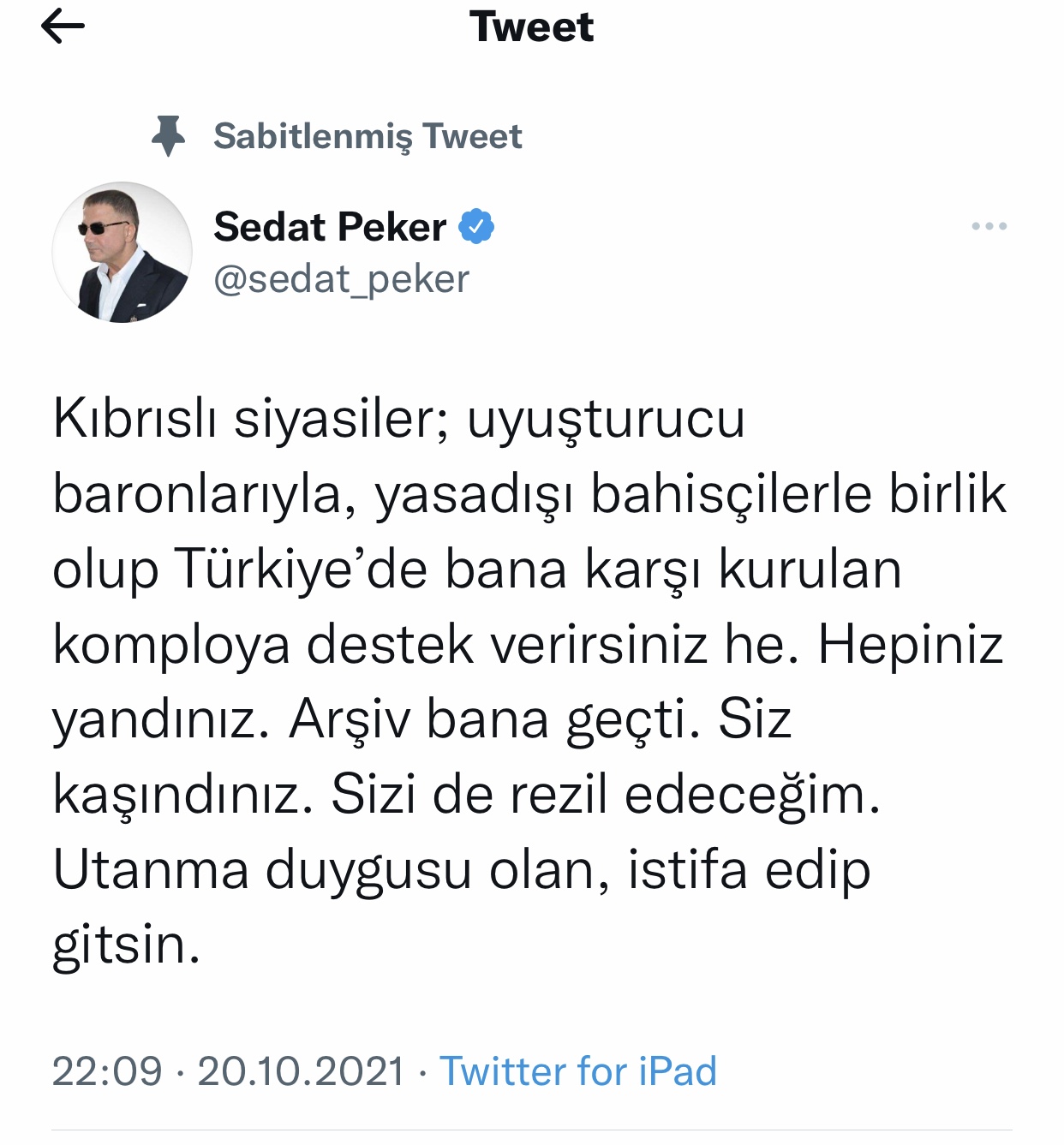This screenshot has width=1064, height=1145.
Task: Click the 22:09 timestamp
Action: coord(107,1071)
